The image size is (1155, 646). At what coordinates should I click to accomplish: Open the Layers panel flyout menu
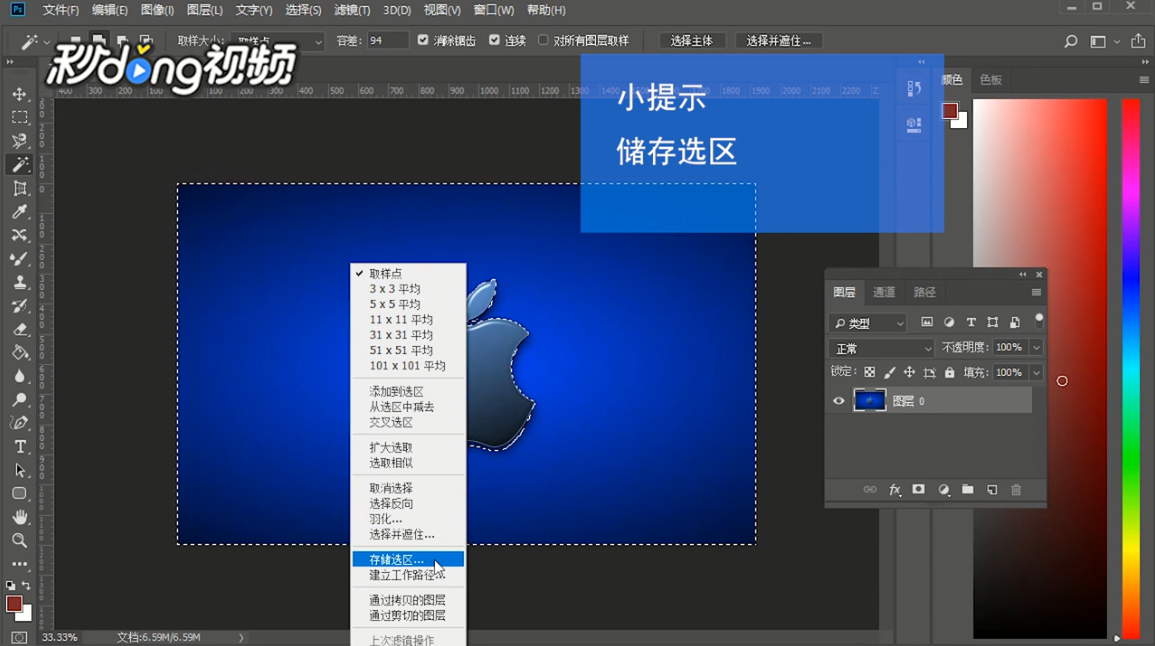pyautogui.click(x=1036, y=292)
